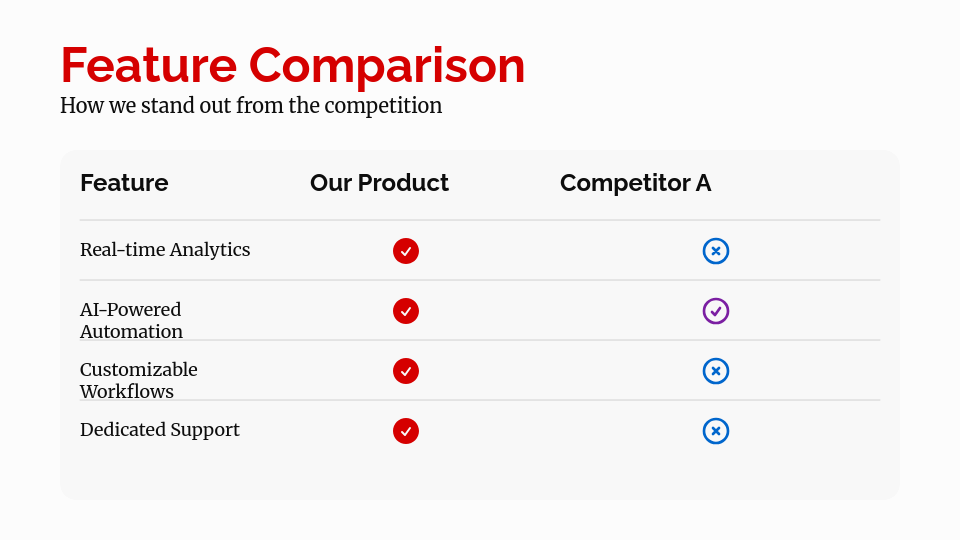This screenshot has width=960, height=540.
Task: Click Competitor A purple checkmark for AI-Powered Automation
Action: tap(716, 311)
